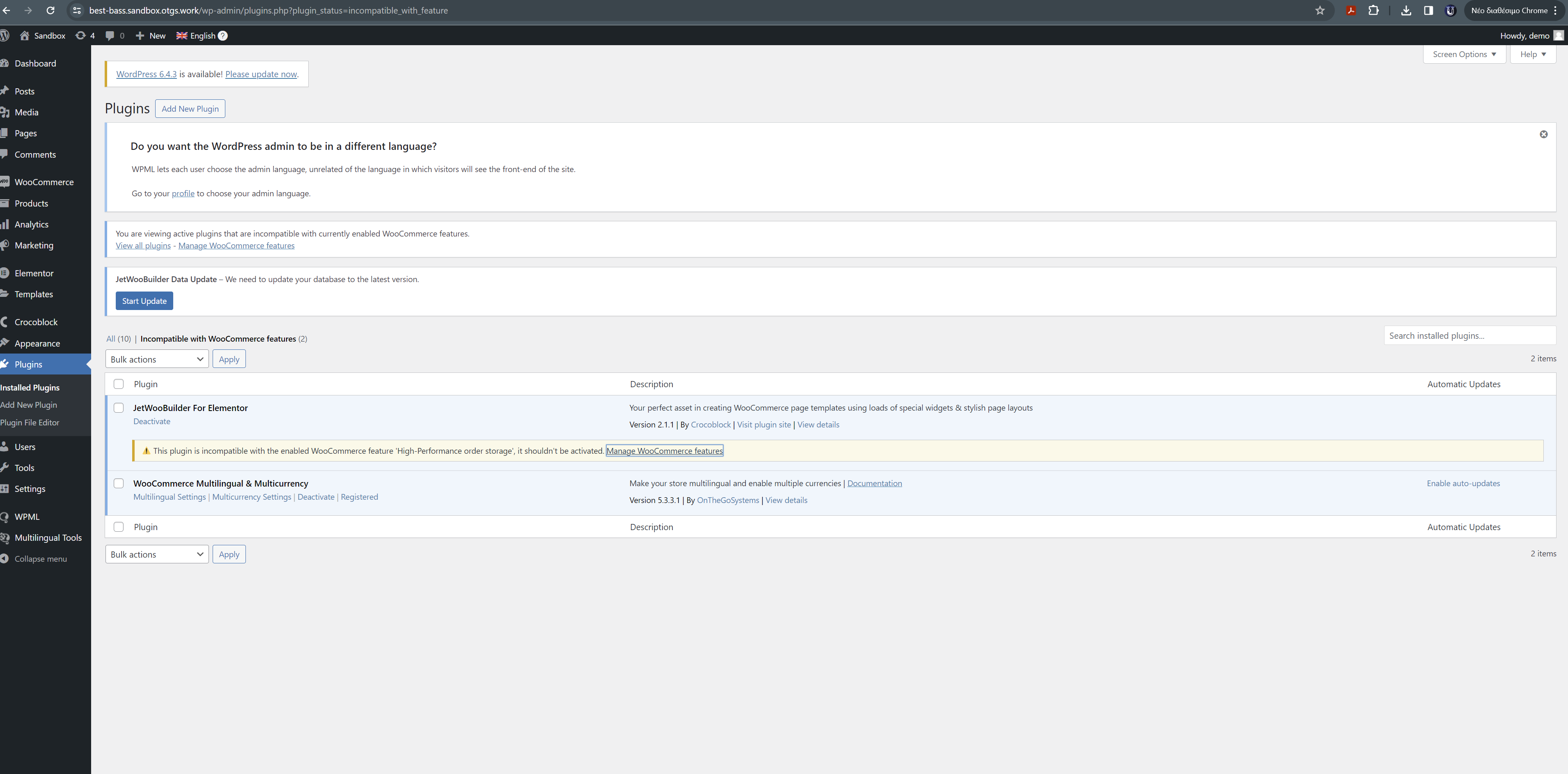The width and height of the screenshot is (1568, 774).
Task: Bookmark page using the star icon
Action: 1320,10
